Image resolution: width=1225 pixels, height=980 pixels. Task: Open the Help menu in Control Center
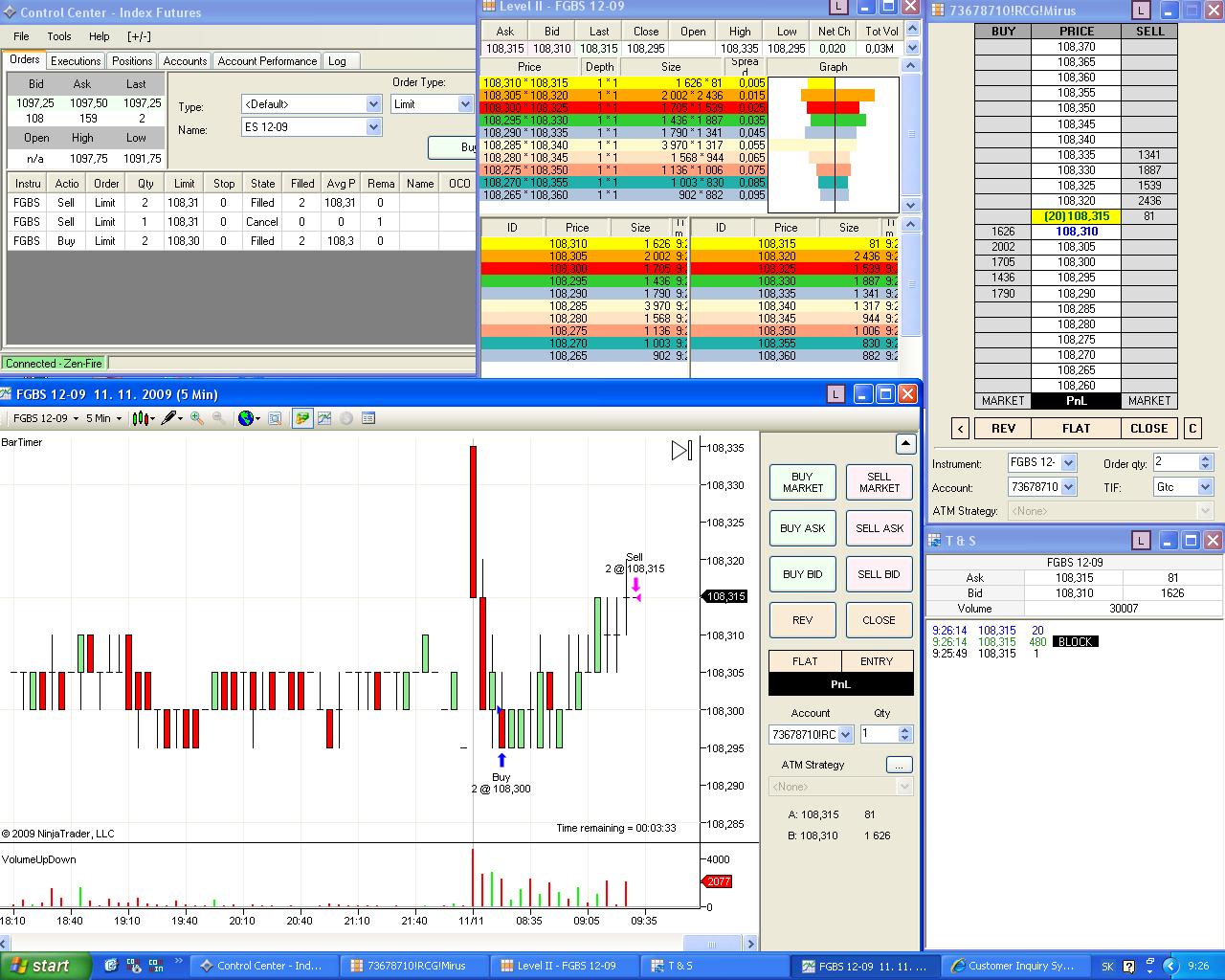click(x=100, y=36)
